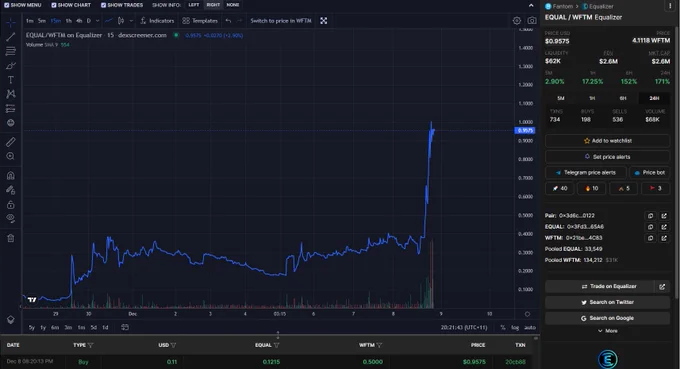Open the object tree layers icon
This screenshot has height=369, width=680.
pos(10,320)
